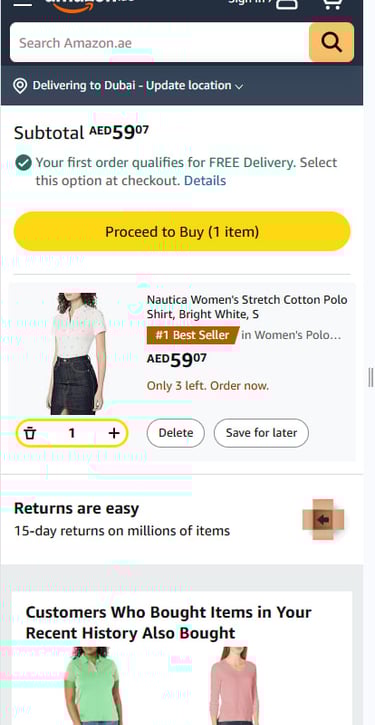Open the pink sweater recommendation thumbnail

pos(234,686)
